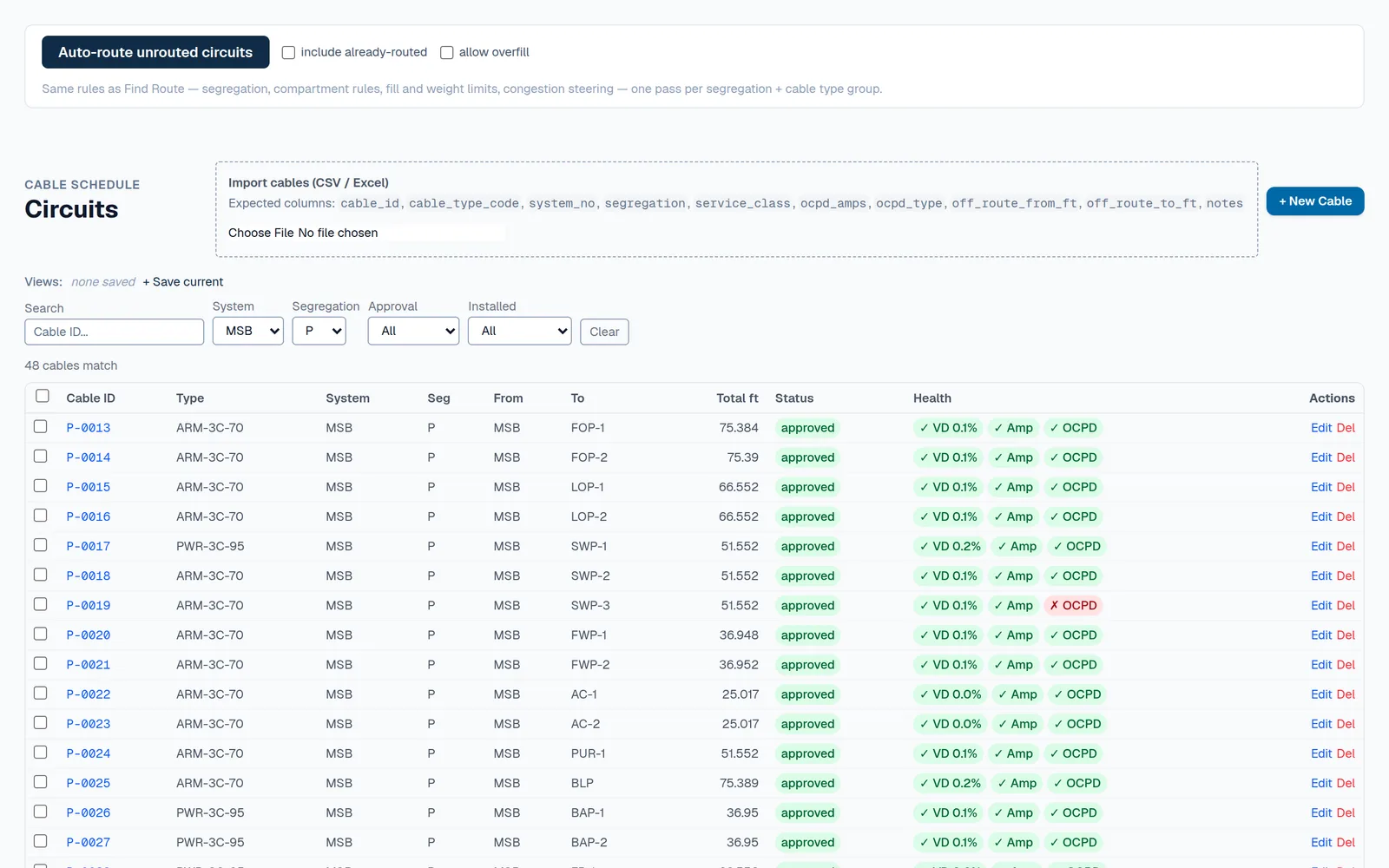Clear all filters with Clear button
The image size is (1389, 868).
[604, 332]
